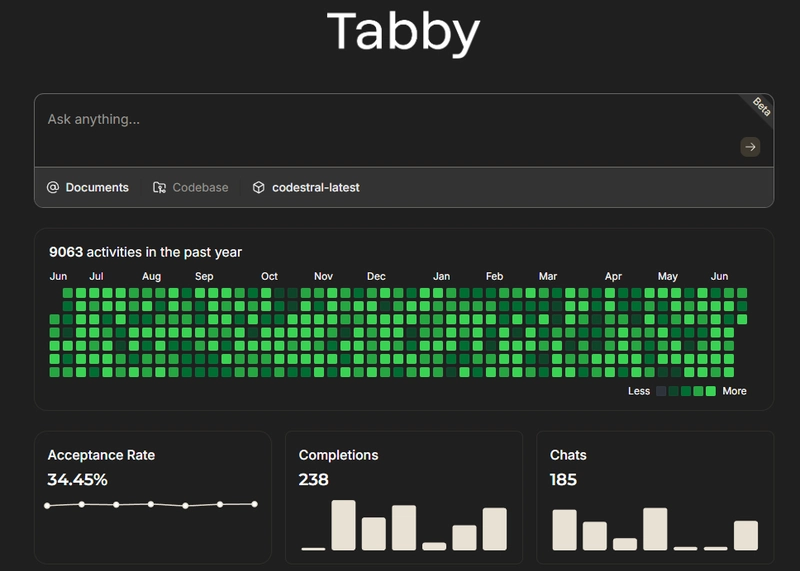Click the last data point on the Acceptance Rate line
This screenshot has width=800, height=571.
click(255, 504)
